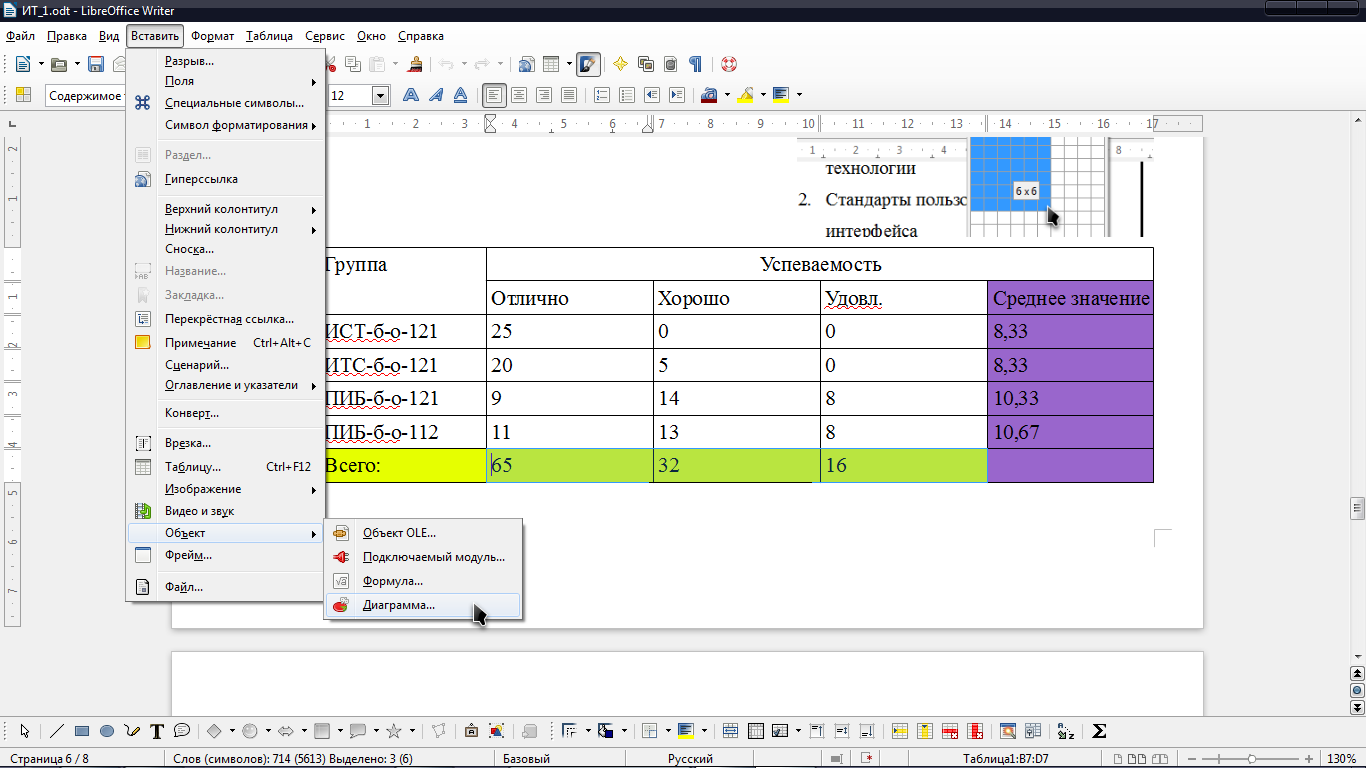Open LibreOffice Help lifebuoy icon

tap(728, 64)
